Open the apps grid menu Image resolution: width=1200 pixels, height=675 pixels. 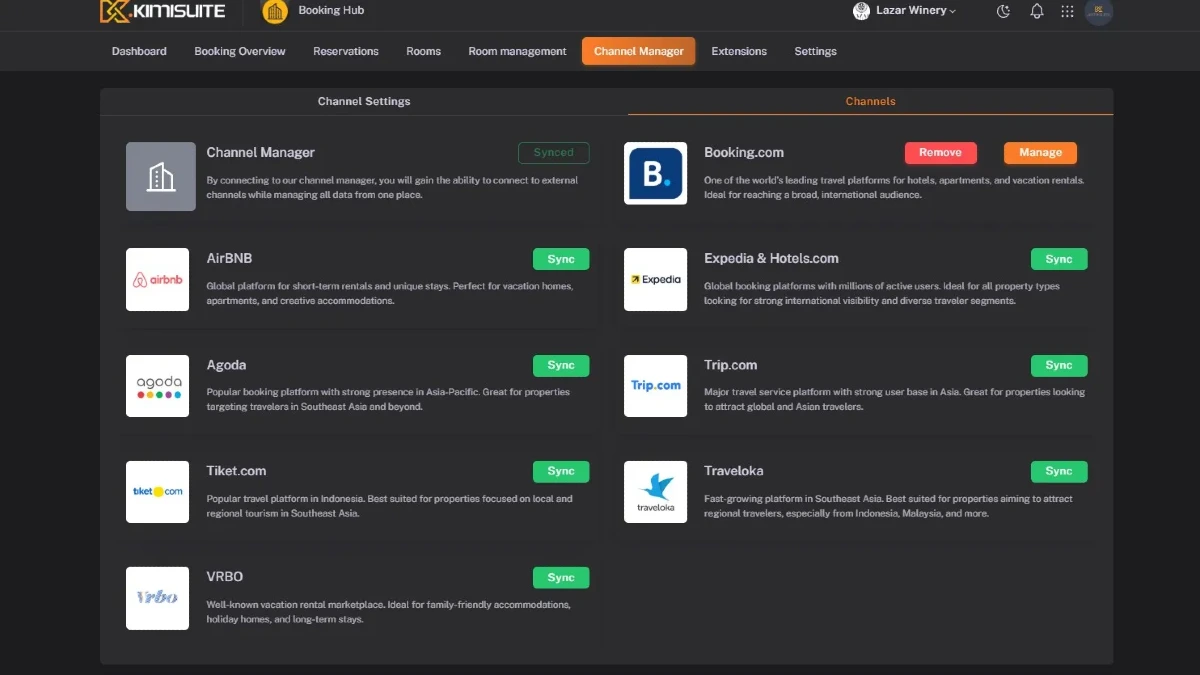point(1067,11)
